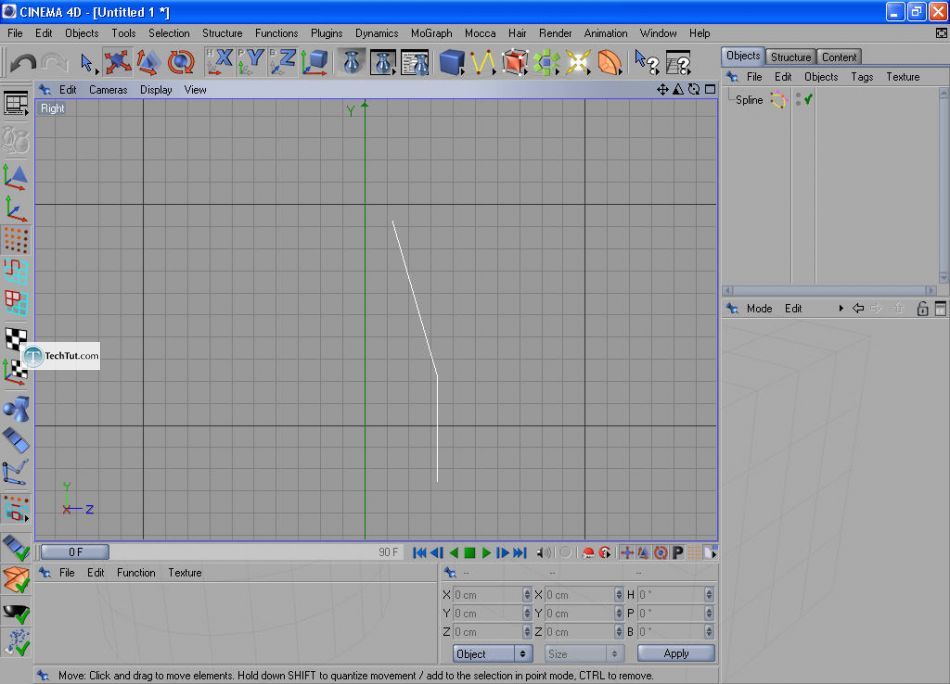Go to start of animation
Viewport: 950px width, 684px height.
[x=419, y=553]
